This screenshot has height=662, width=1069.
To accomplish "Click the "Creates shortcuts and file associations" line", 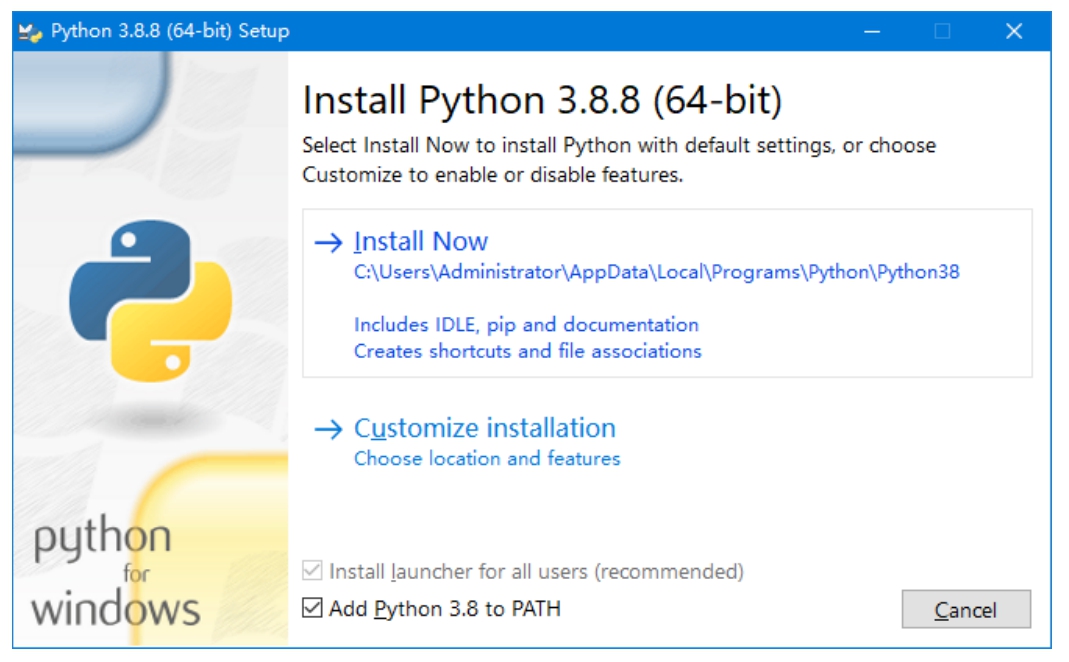I will pyautogui.click(x=527, y=351).
